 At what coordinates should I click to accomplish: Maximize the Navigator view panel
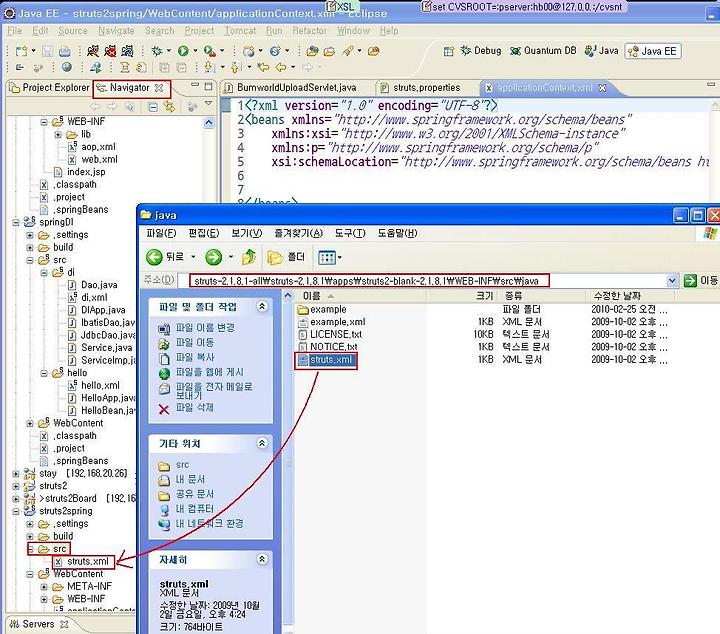click(x=208, y=86)
